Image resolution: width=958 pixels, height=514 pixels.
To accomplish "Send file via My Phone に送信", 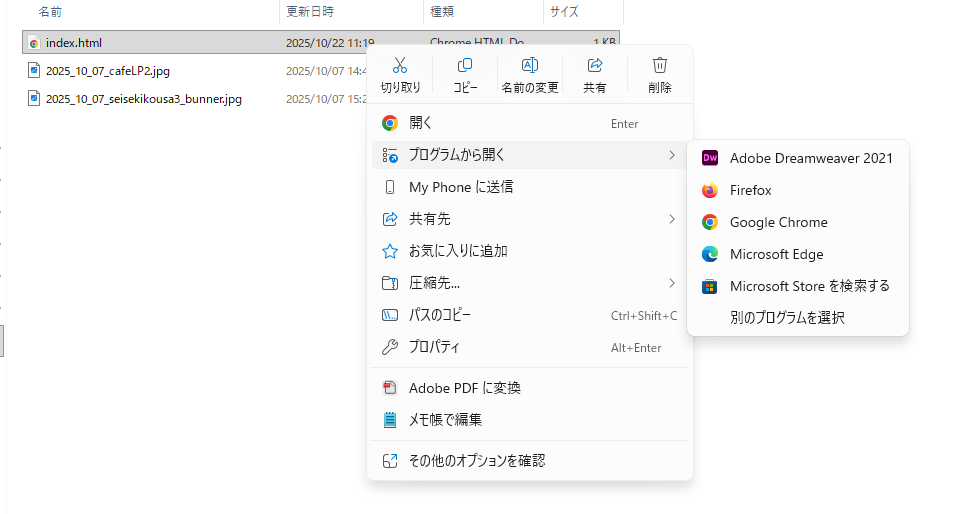I will point(460,187).
